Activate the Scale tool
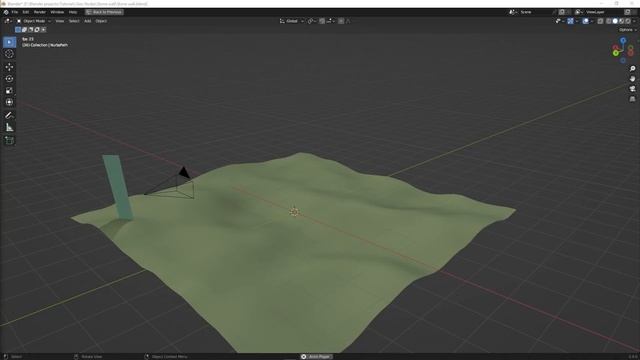 coord(9,90)
